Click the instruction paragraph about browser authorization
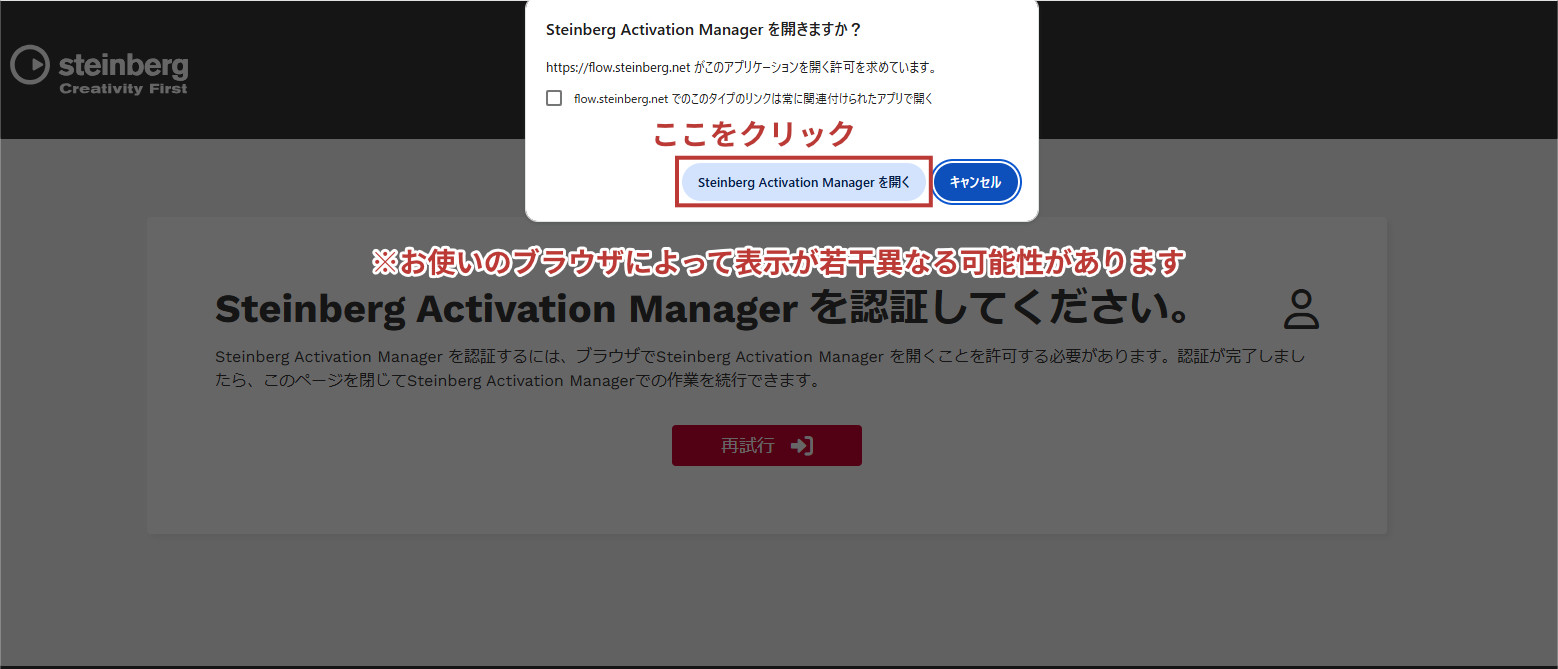 [x=760, y=368]
